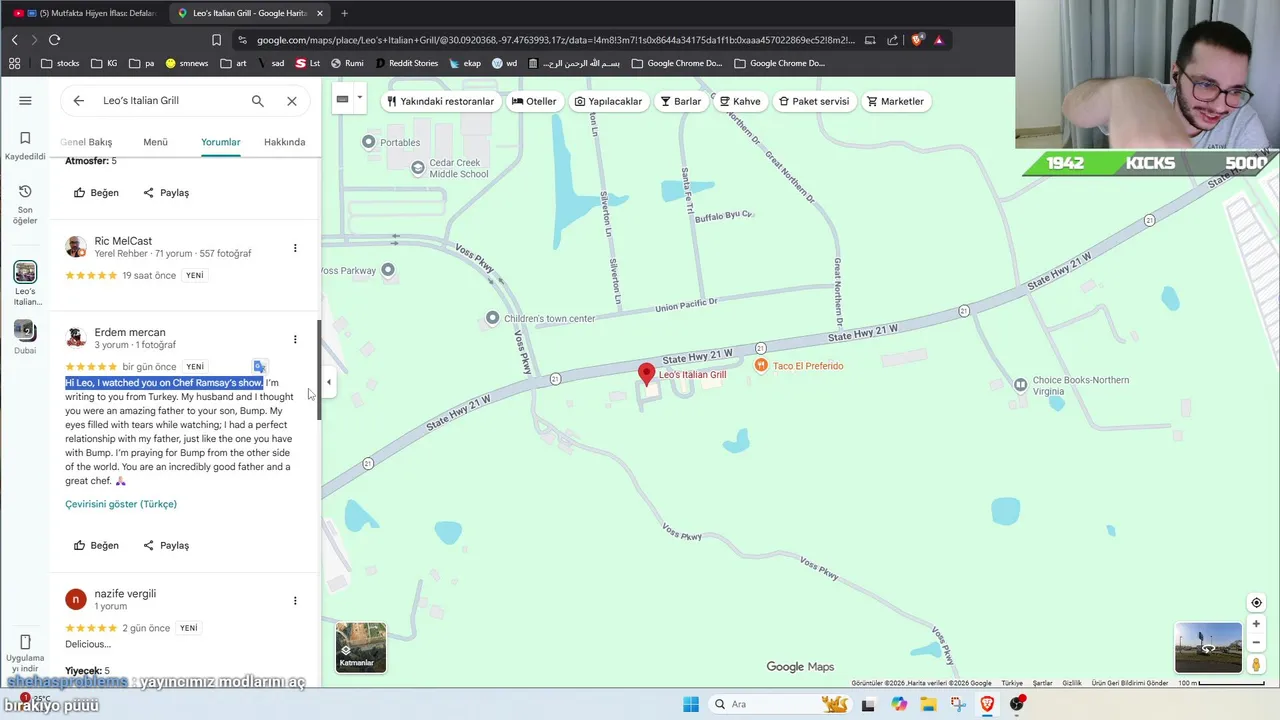This screenshot has height=720, width=1280.
Task: Open Erdem mercan review options menu
Action: point(295,339)
